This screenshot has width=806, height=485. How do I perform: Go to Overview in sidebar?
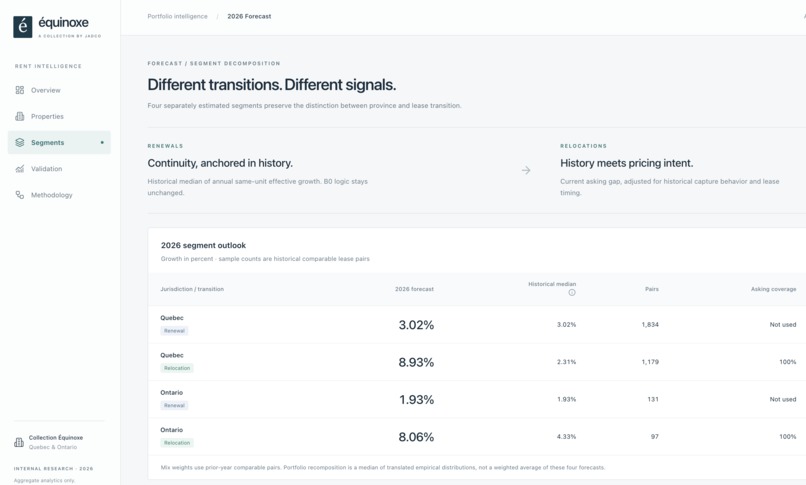(59, 90)
